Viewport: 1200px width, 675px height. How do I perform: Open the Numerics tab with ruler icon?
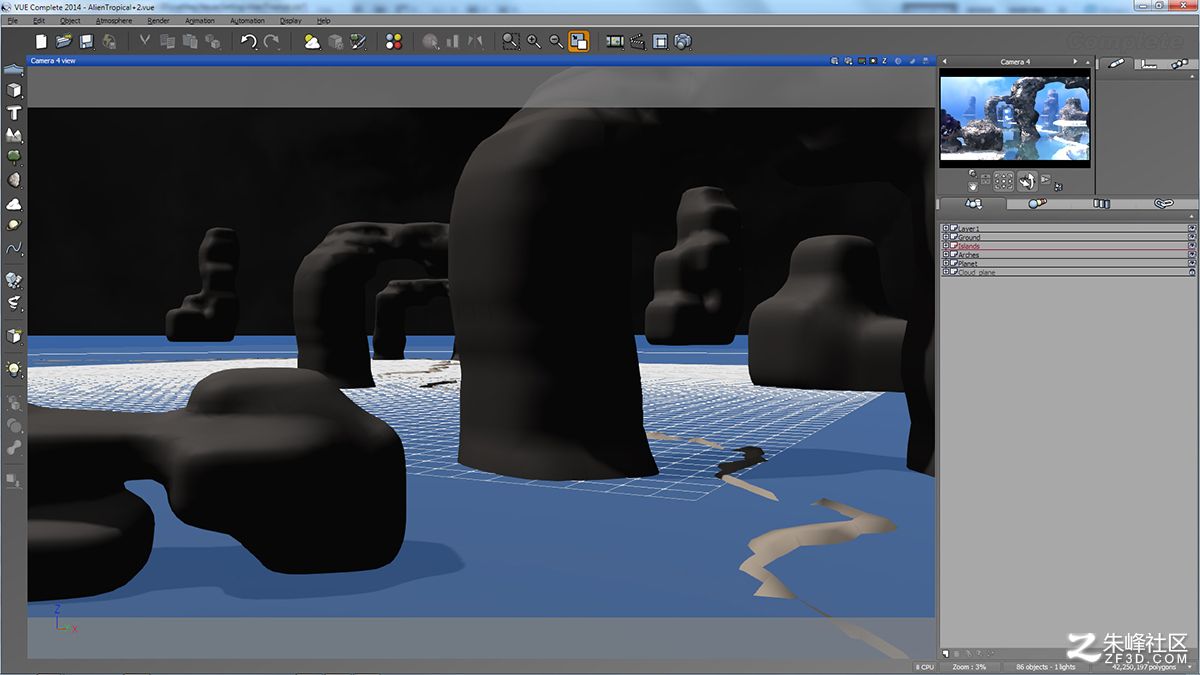1149,63
